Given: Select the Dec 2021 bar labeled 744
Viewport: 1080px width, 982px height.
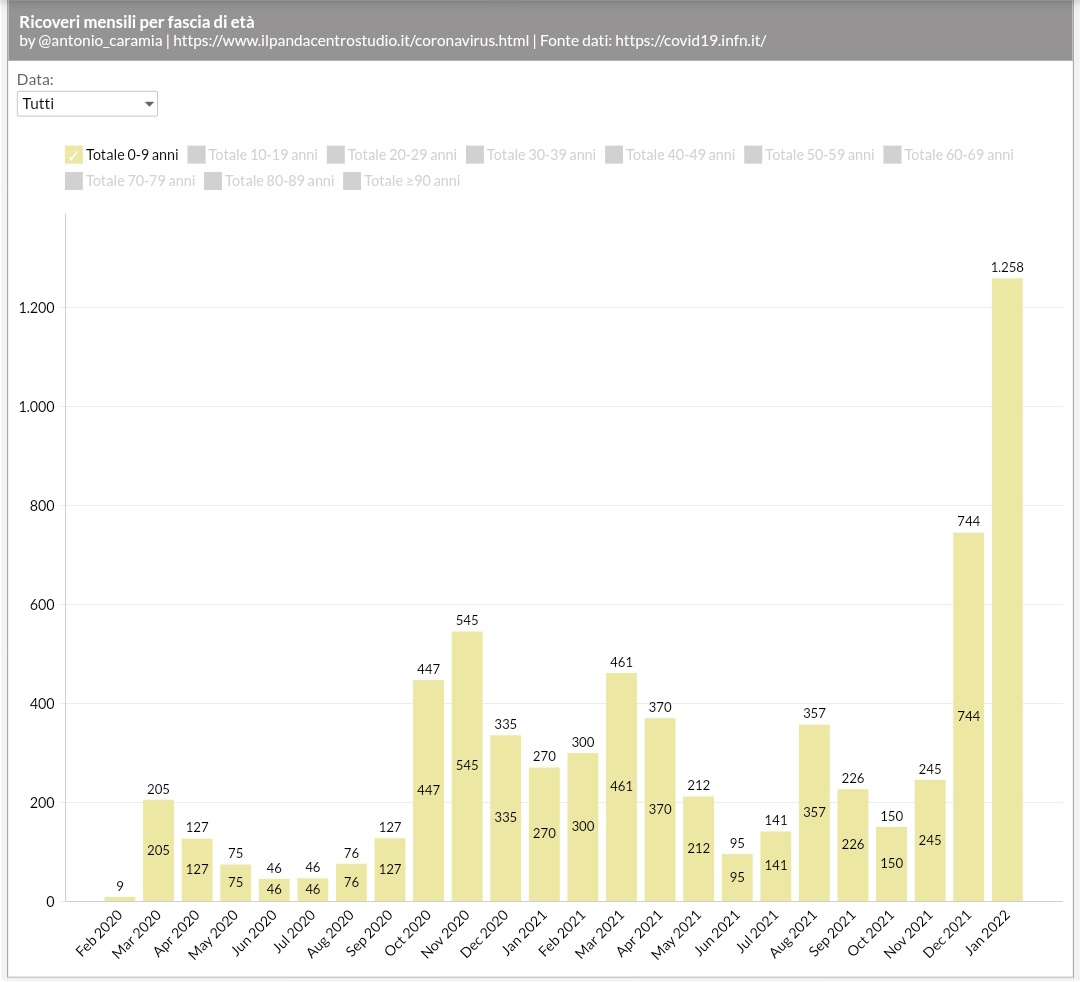Looking at the screenshot, I should click(968, 717).
